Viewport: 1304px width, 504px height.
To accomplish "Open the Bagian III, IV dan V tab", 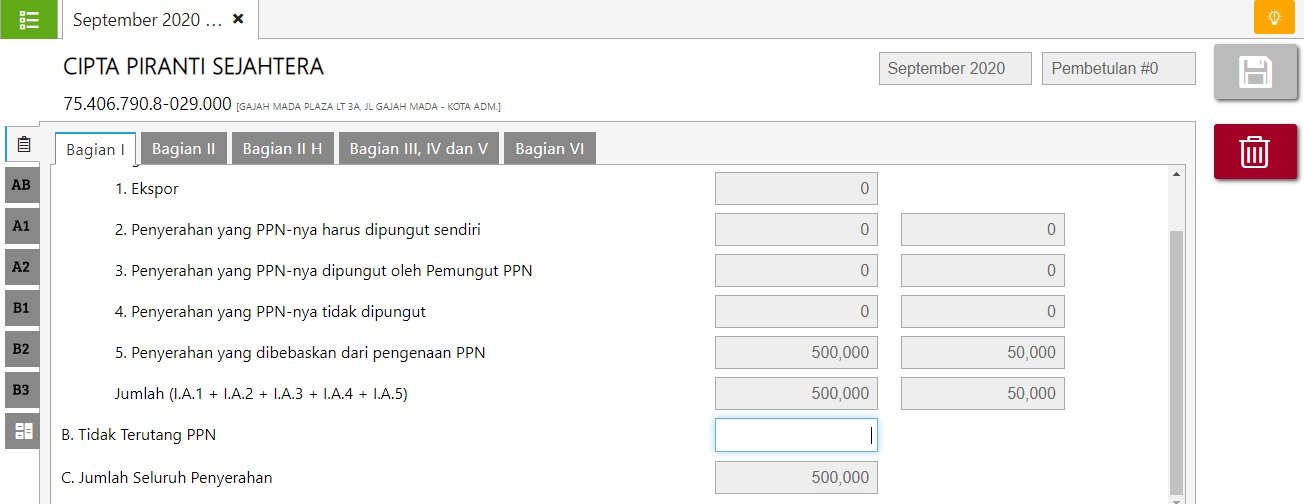I will coord(418,148).
